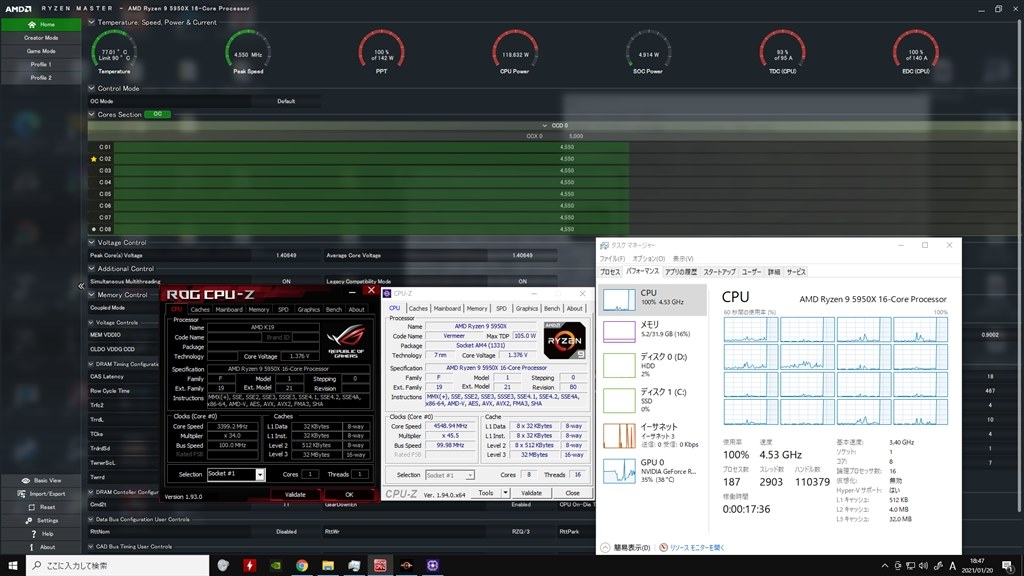Image resolution: width=1024 pixels, height=576 pixels.
Task: Switch to プロセス tab in Task Manager
Action: click(610, 272)
